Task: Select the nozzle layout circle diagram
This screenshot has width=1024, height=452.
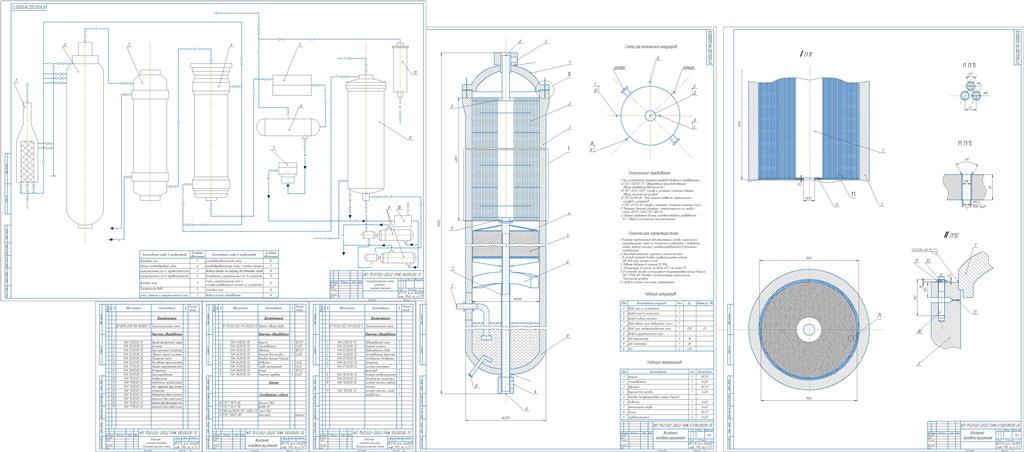Action: pyautogui.click(x=648, y=114)
